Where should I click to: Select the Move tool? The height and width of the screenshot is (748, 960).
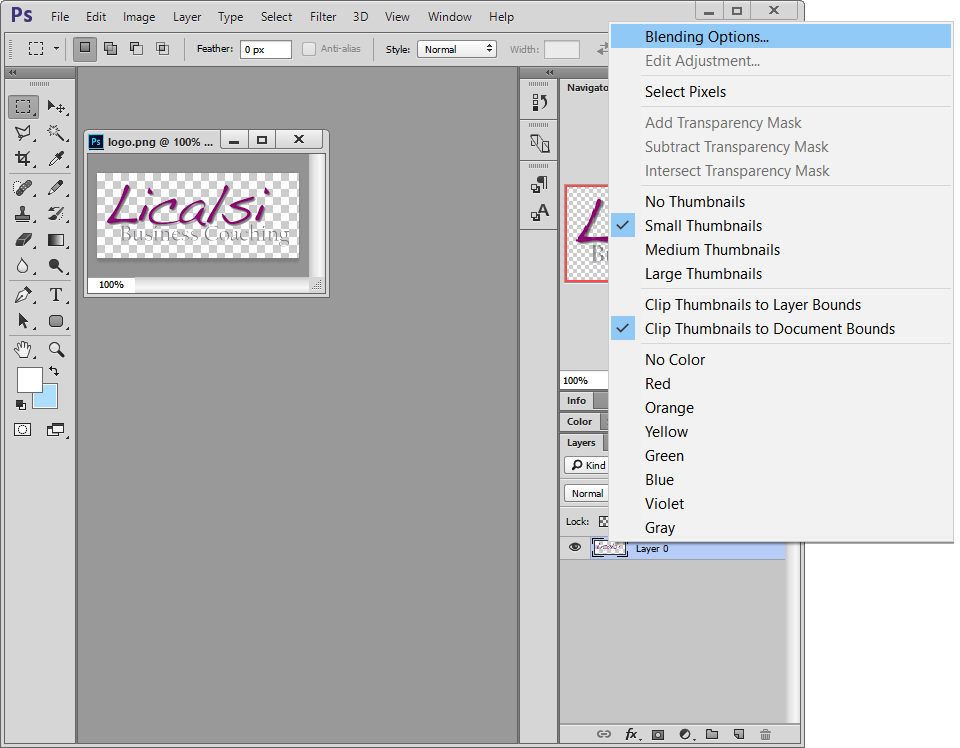click(x=56, y=107)
